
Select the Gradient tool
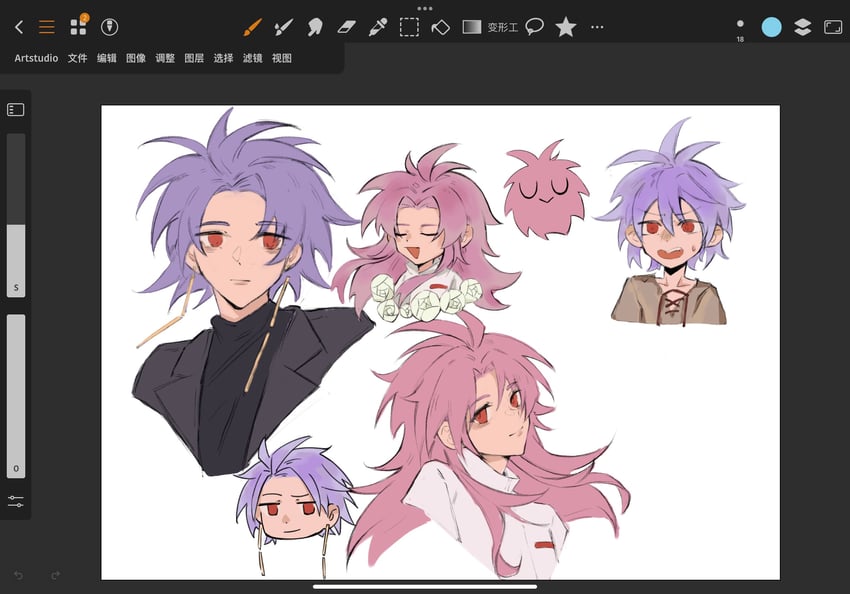tap(472, 27)
